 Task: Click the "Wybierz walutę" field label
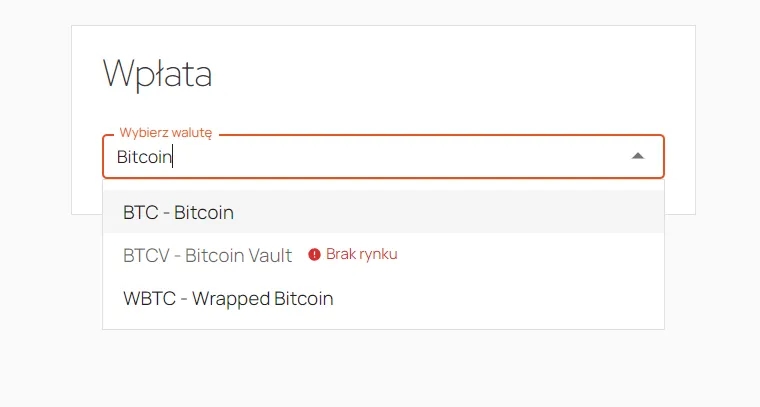[x=166, y=133]
